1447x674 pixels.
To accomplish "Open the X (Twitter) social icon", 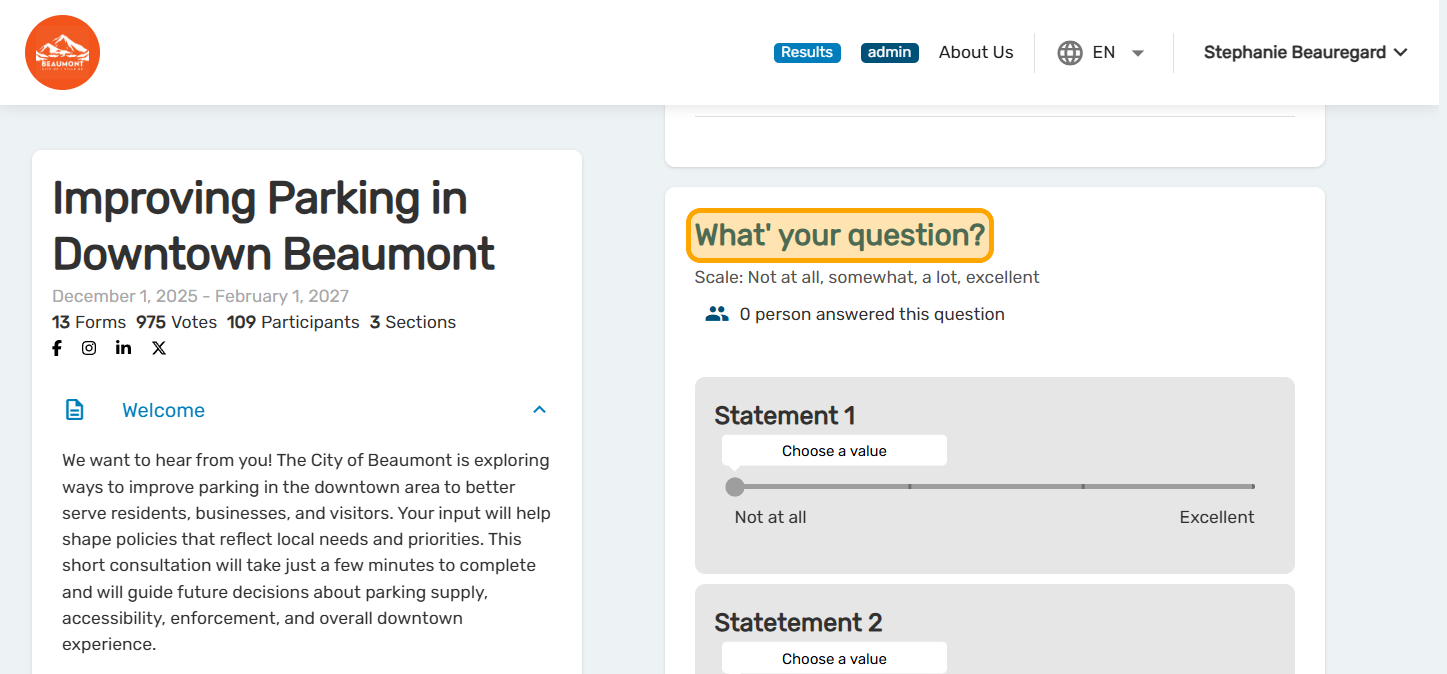I will click(159, 348).
